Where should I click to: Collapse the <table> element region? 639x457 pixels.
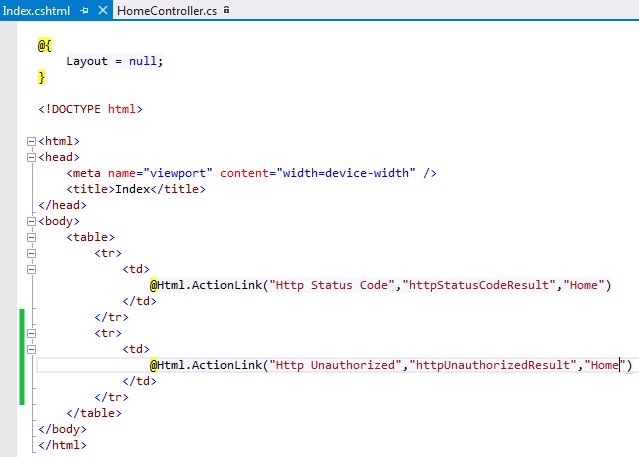(31, 237)
